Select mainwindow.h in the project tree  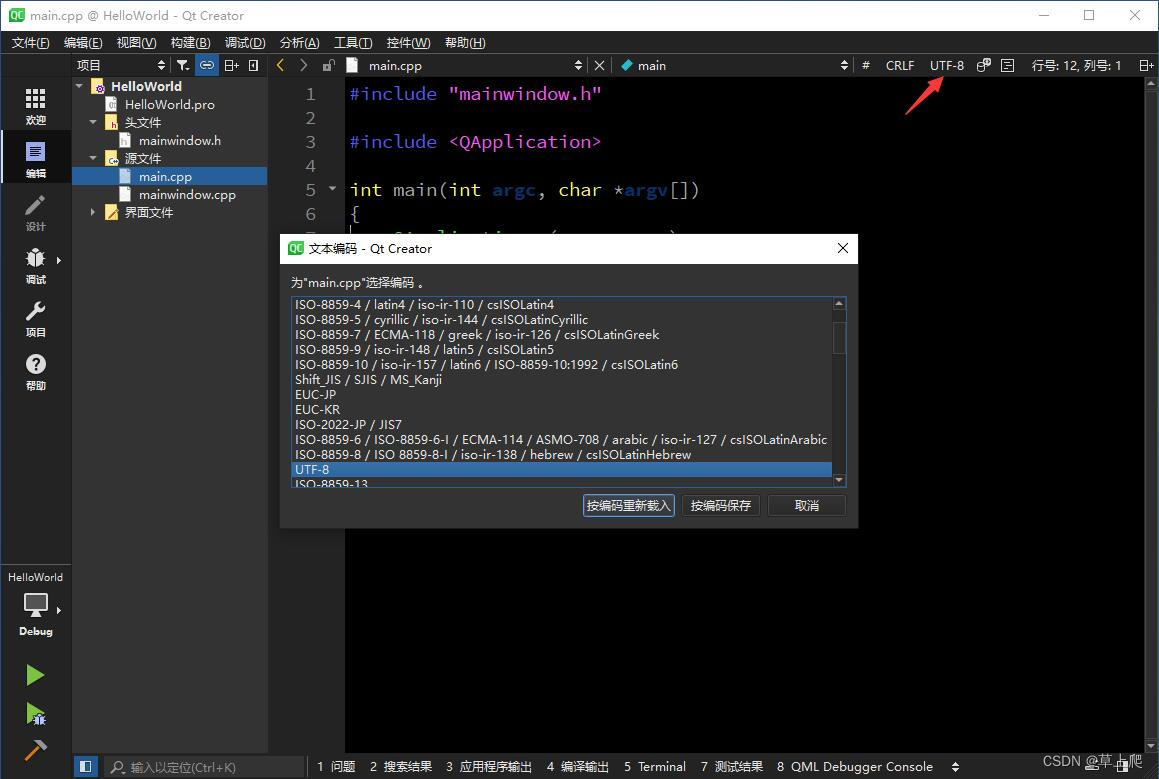click(180, 140)
